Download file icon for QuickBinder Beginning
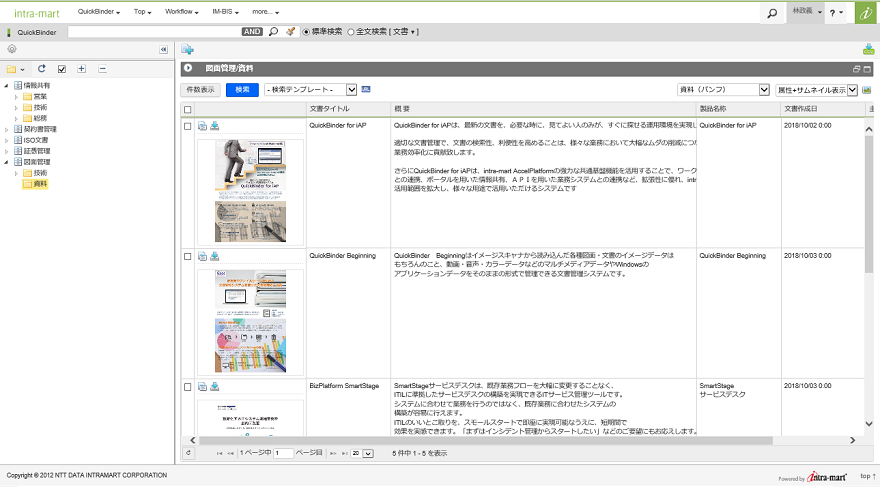Image resolution: width=880 pixels, height=487 pixels. point(214,256)
